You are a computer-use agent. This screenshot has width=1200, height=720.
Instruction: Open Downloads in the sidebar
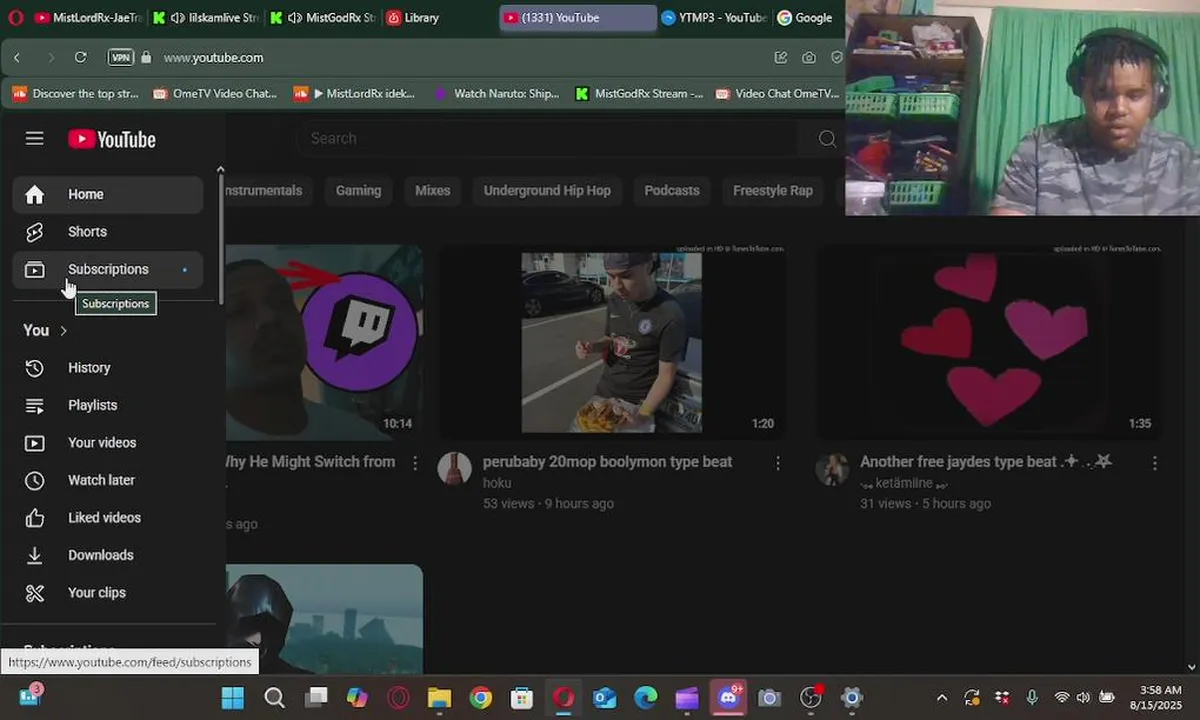(x=108, y=555)
